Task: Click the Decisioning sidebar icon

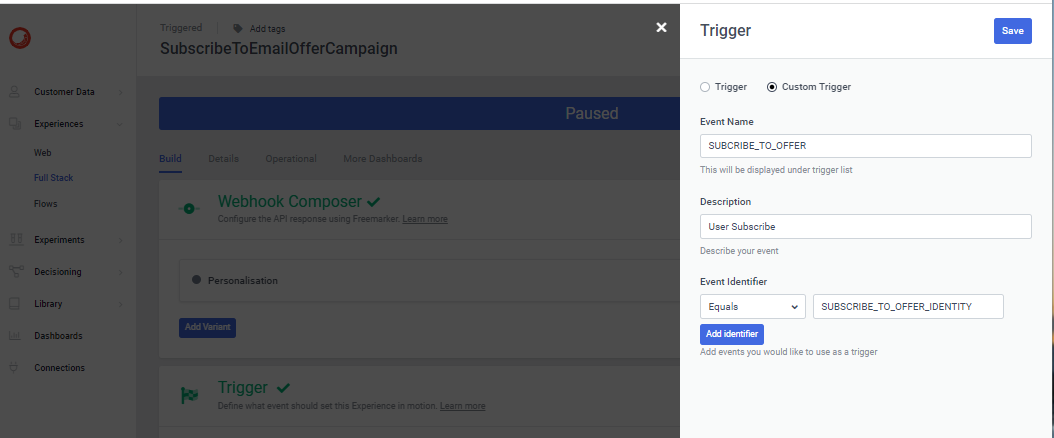Action: click(15, 272)
